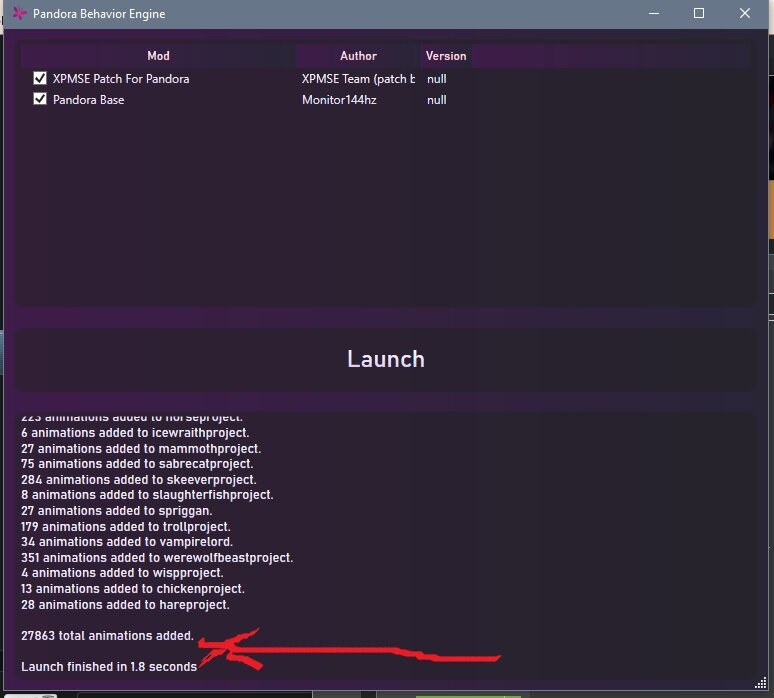Viewport: 774px width, 698px height.
Task: Click log line about sabrecatproject
Action: (x=137, y=464)
